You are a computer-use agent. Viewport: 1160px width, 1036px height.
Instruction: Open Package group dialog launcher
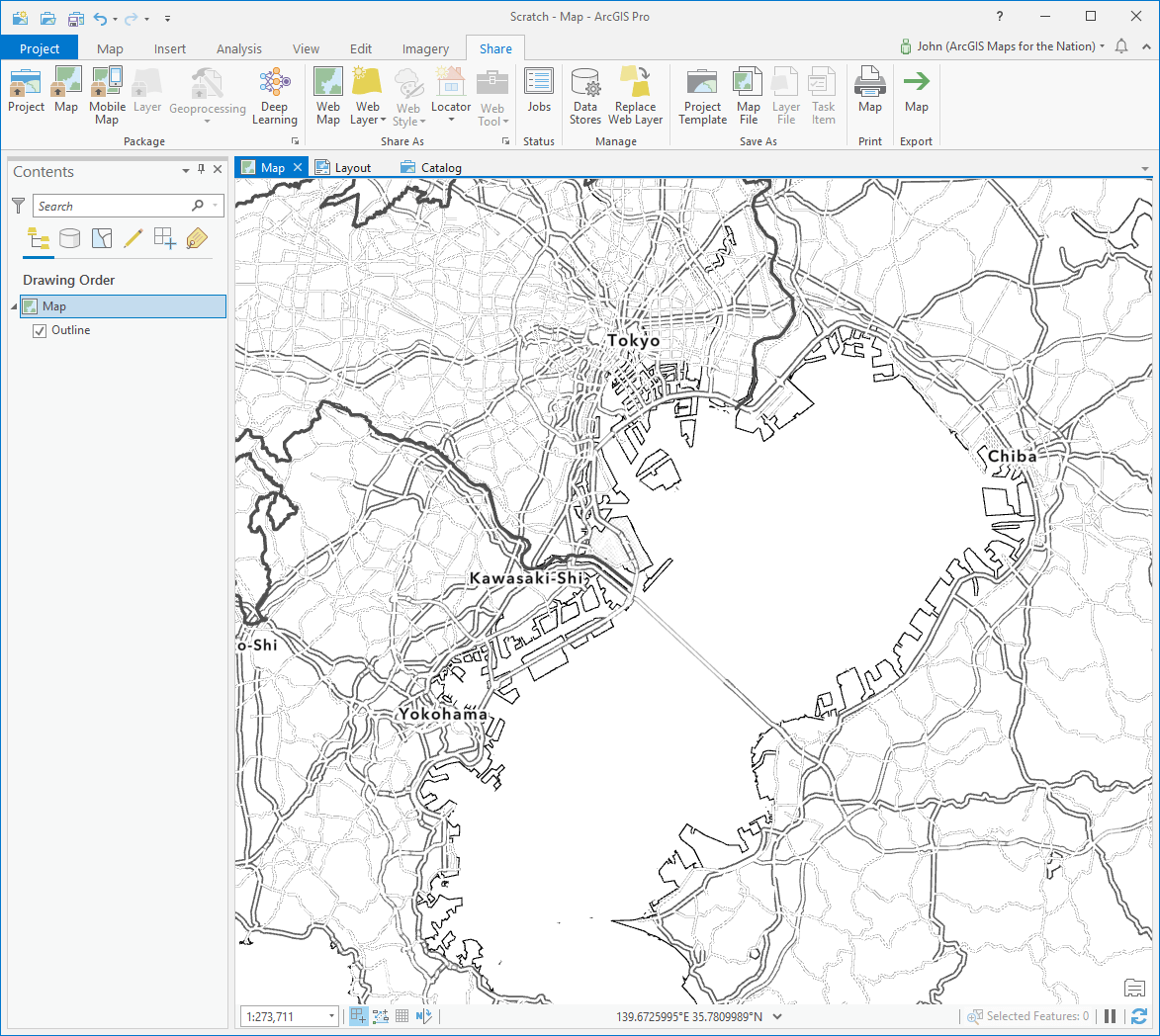pyautogui.click(x=295, y=140)
